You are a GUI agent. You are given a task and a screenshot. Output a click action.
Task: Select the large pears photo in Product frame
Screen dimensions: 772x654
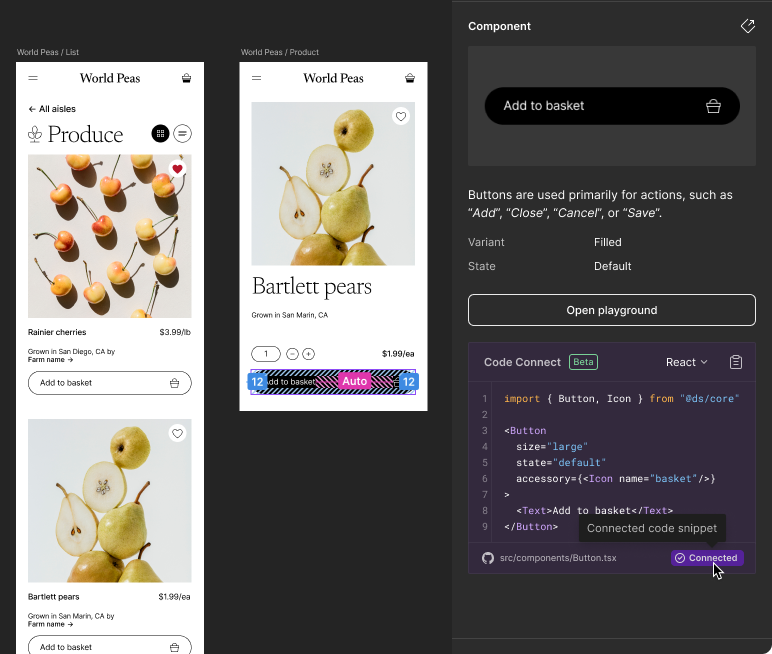tap(333, 184)
